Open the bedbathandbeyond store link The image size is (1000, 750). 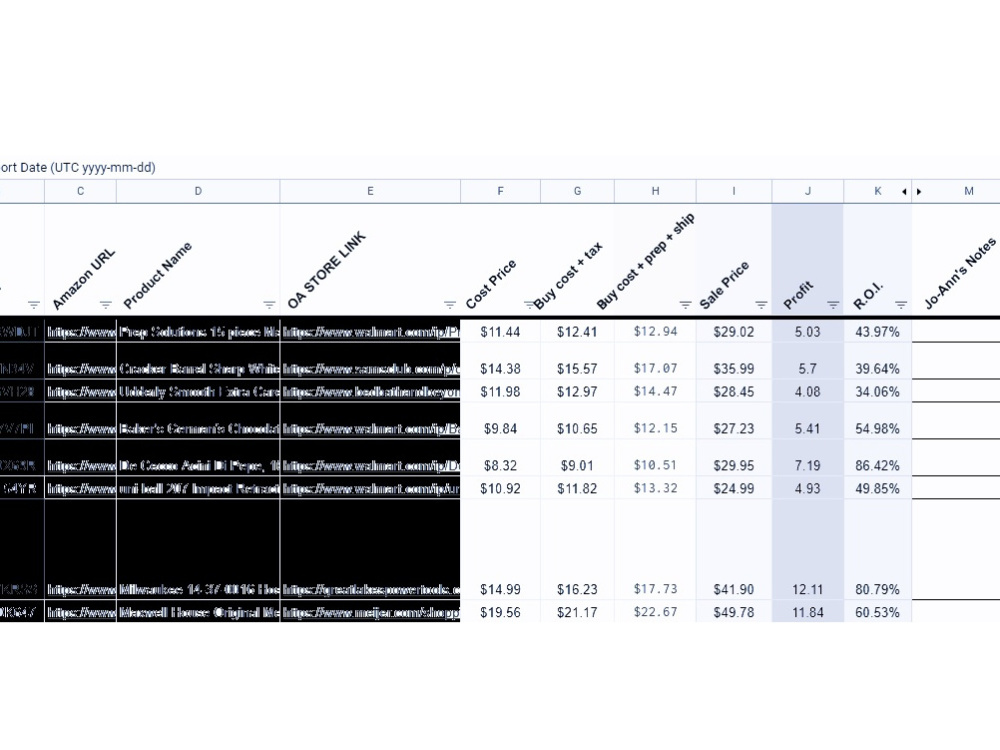click(x=371, y=392)
